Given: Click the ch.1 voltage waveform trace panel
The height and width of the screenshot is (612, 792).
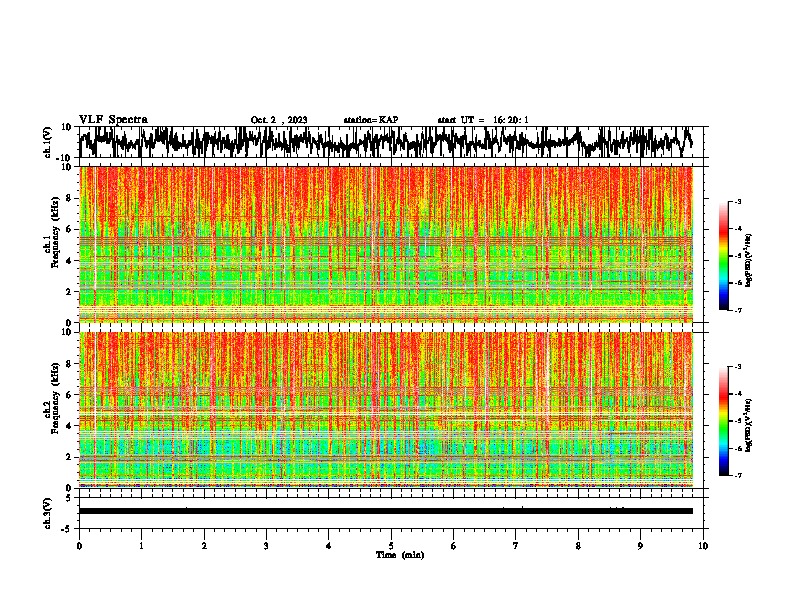Looking at the screenshot, I should pos(391,142).
